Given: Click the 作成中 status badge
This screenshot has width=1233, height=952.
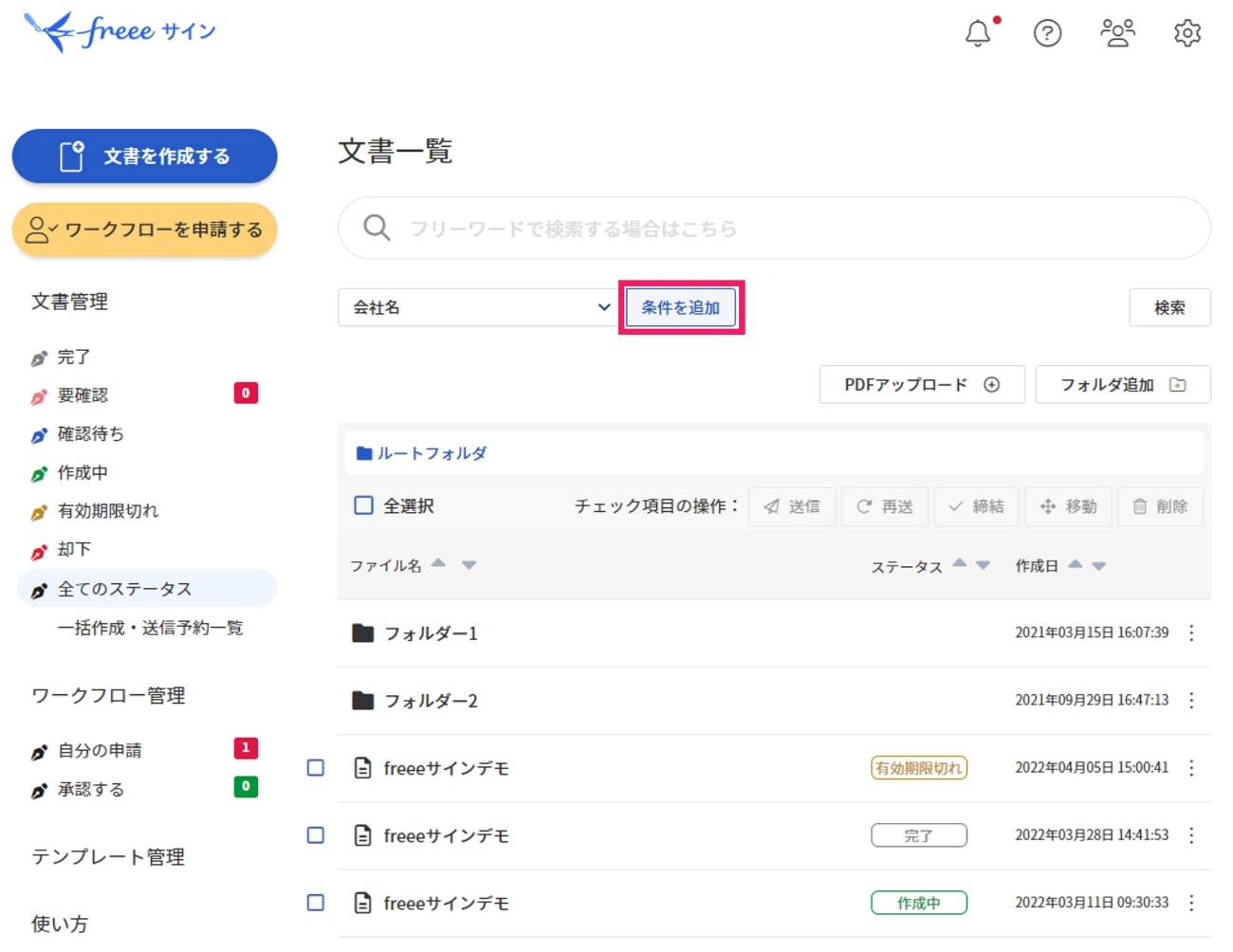Looking at the screenshot, I should pos(919,903).
